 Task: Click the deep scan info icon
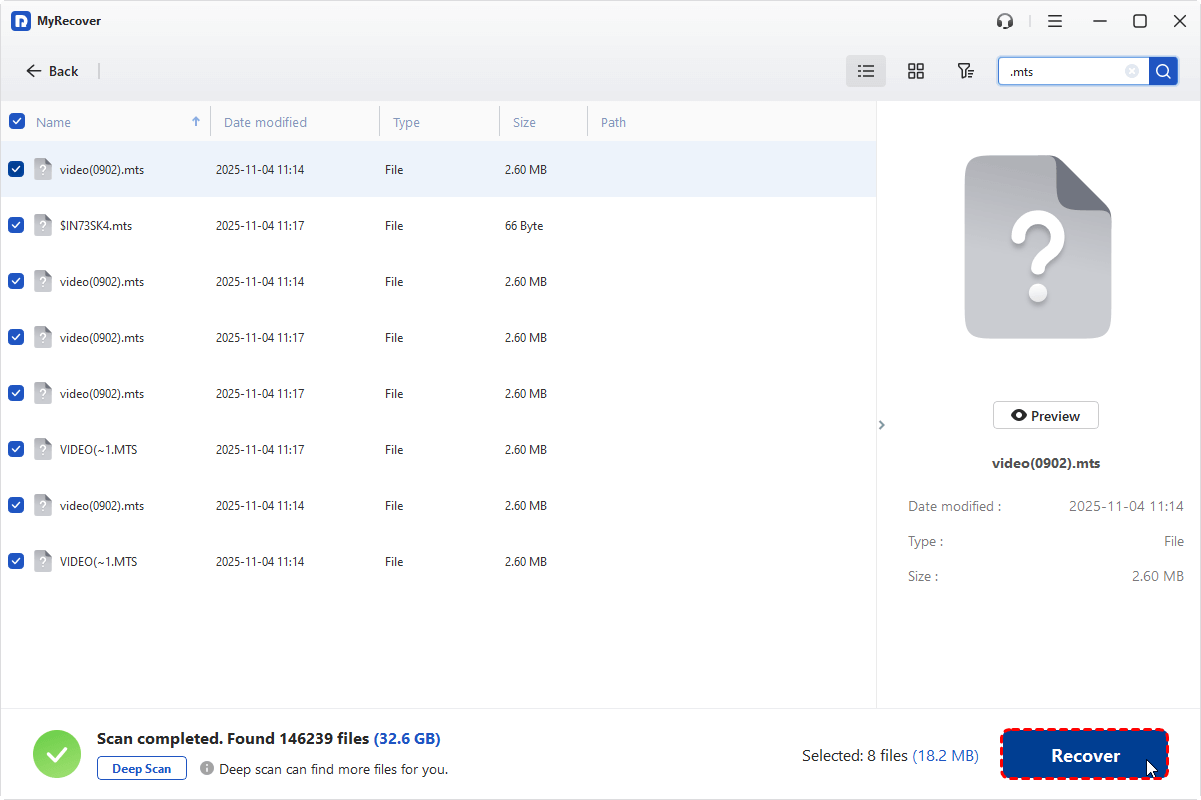pyautogui.click(x=207, y=769)
